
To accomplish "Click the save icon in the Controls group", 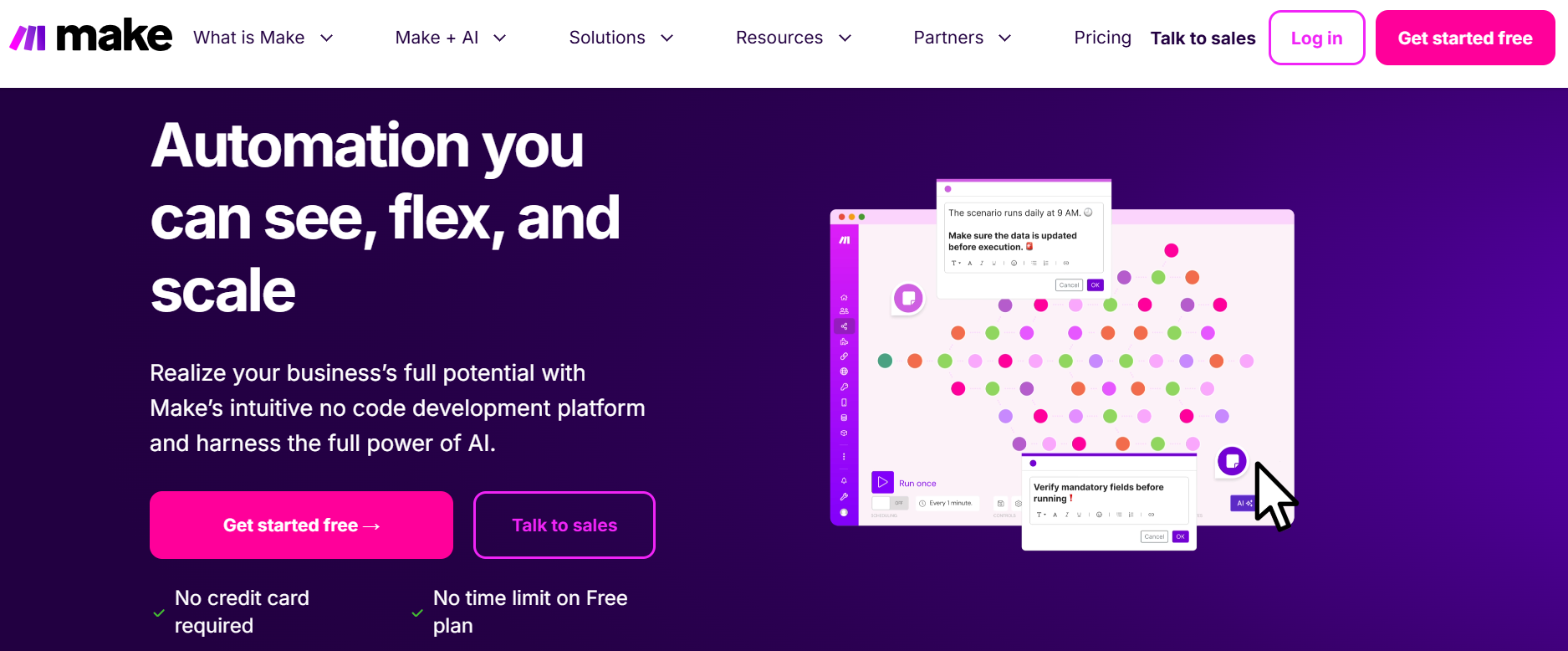I will 1000,504.
